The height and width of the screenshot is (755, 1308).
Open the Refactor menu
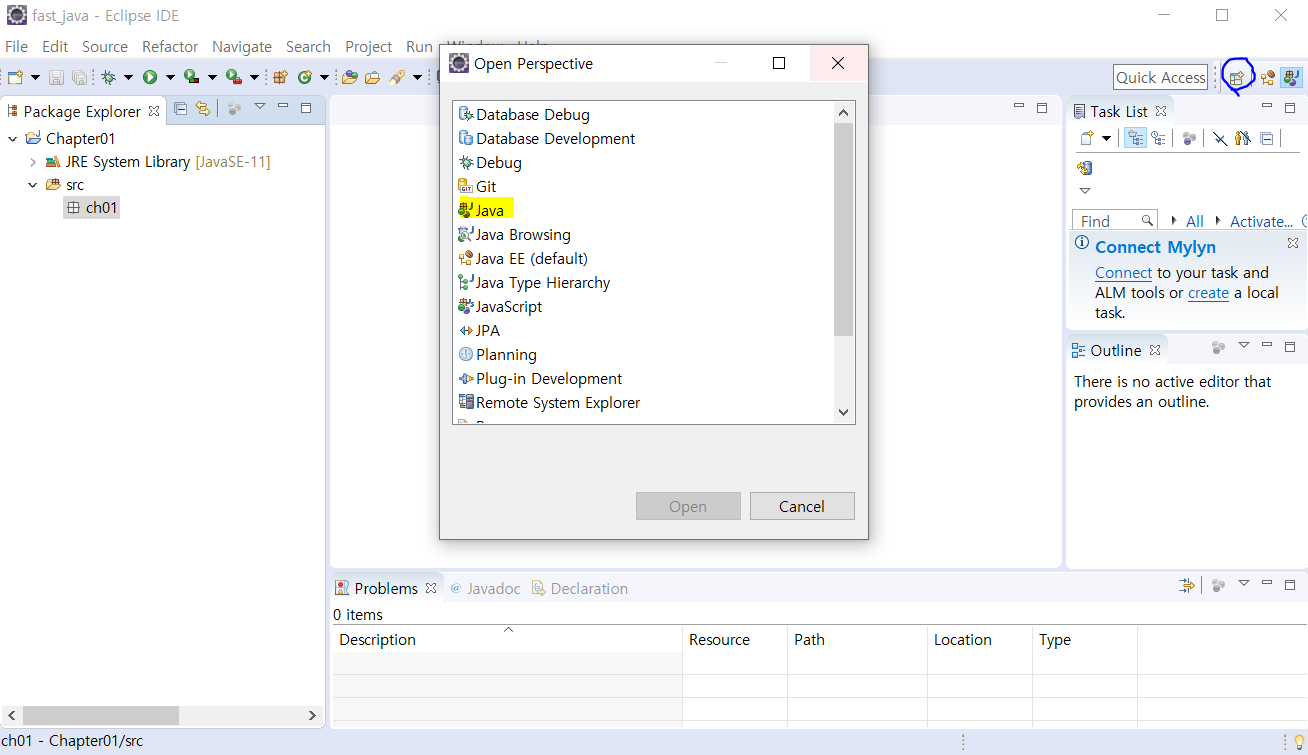click(x=170, y=46)
